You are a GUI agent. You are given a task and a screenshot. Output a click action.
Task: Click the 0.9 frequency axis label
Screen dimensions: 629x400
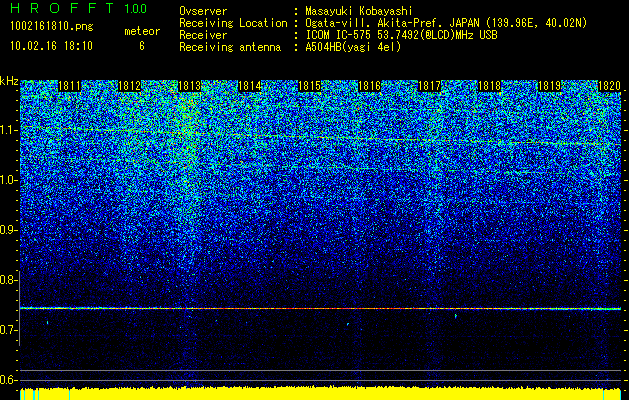pyautogui.click(x=8, y=230)
